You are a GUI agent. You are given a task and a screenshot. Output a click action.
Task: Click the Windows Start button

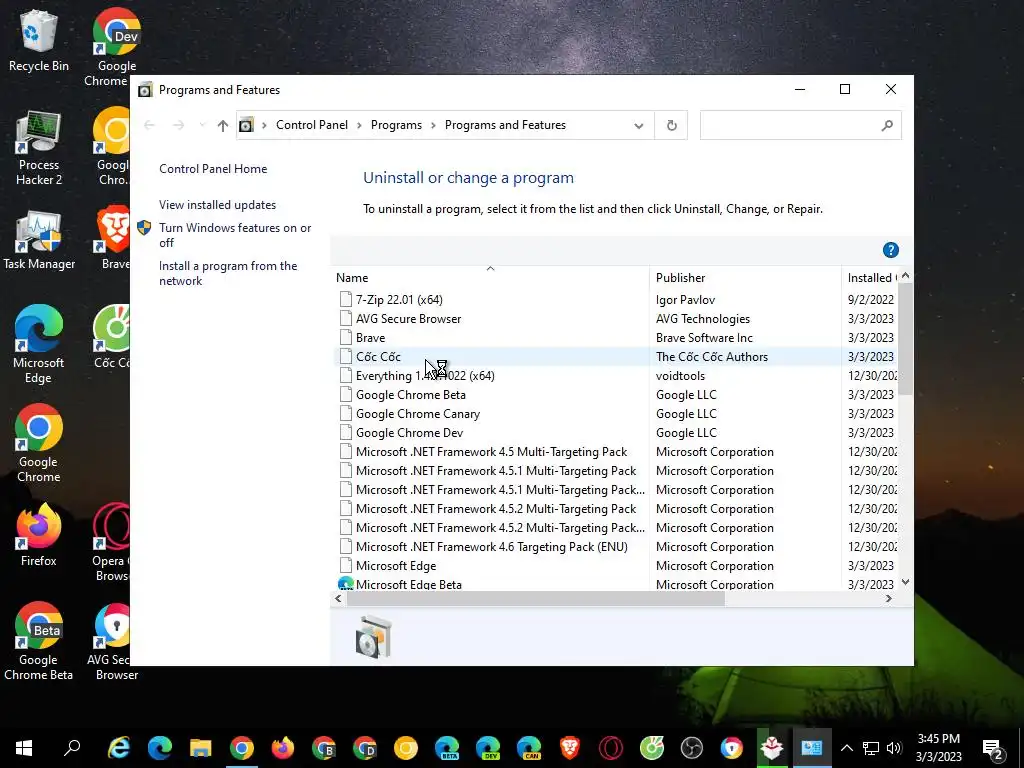click(x=24, y=748)
